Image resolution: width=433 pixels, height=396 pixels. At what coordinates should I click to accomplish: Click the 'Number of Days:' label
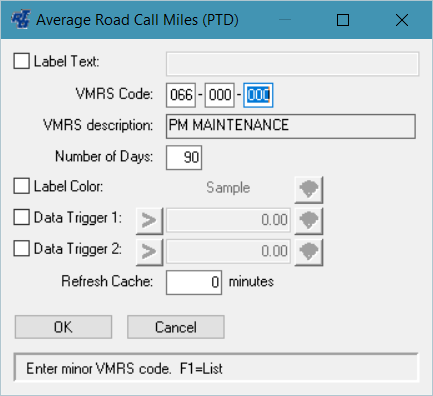[104, 156]
